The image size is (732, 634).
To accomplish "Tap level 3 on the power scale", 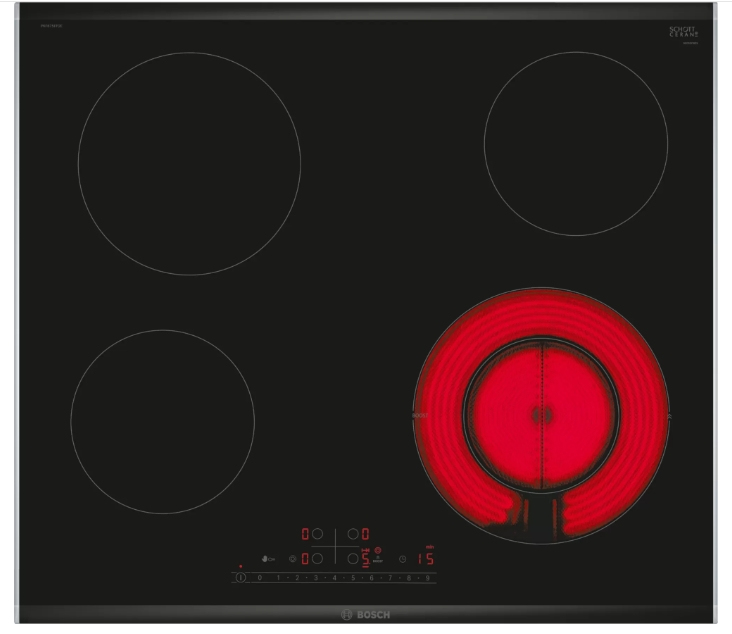I will coord(316,578).
